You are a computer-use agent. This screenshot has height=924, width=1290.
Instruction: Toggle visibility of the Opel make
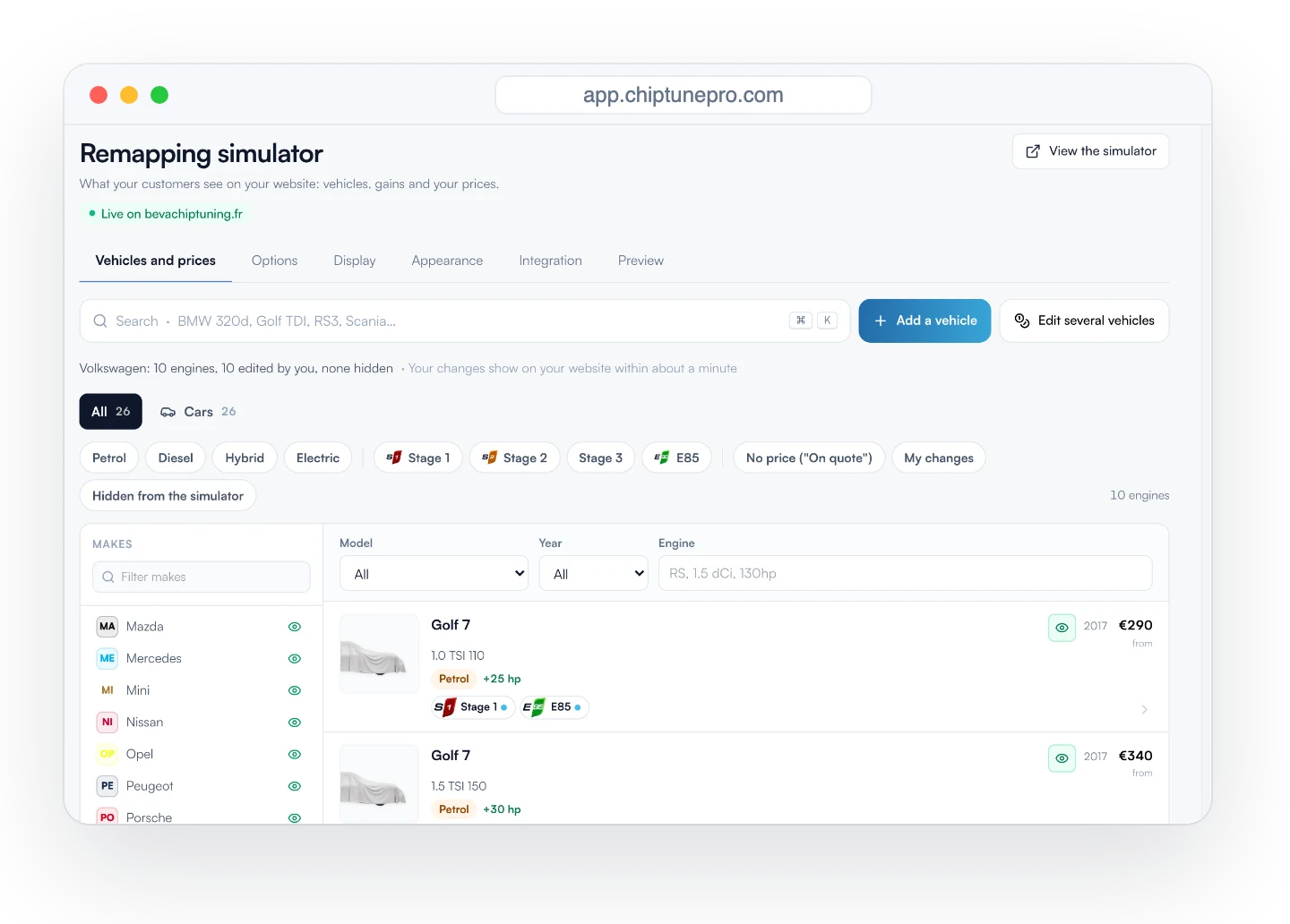point(295,754)
